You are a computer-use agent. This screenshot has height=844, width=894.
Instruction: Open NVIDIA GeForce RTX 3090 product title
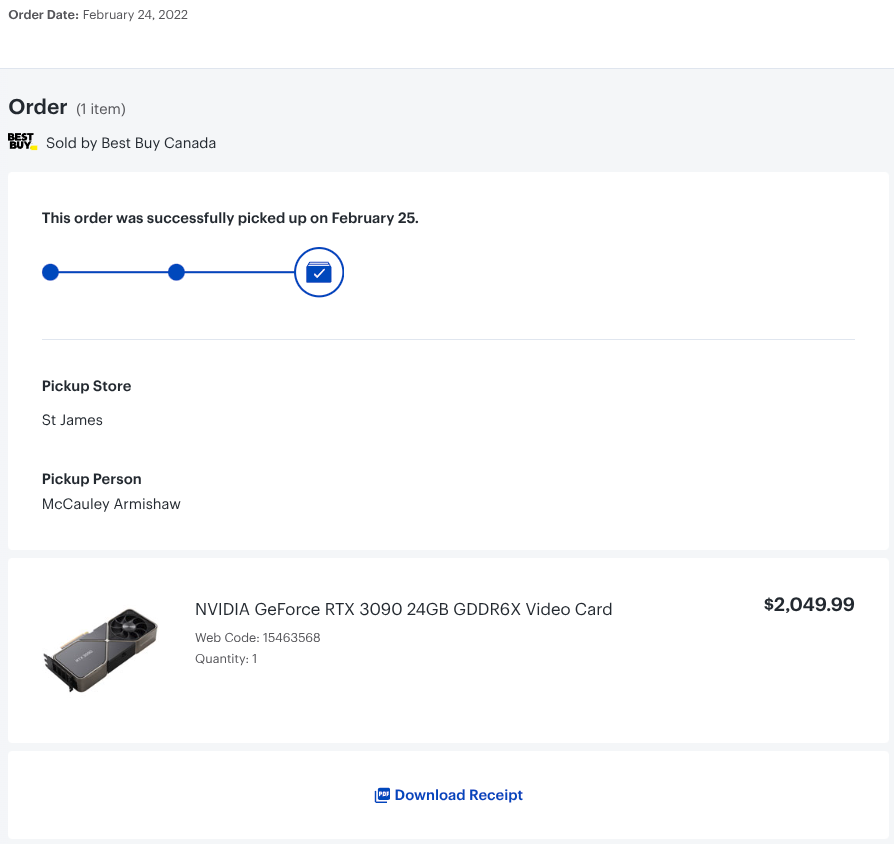403,609
